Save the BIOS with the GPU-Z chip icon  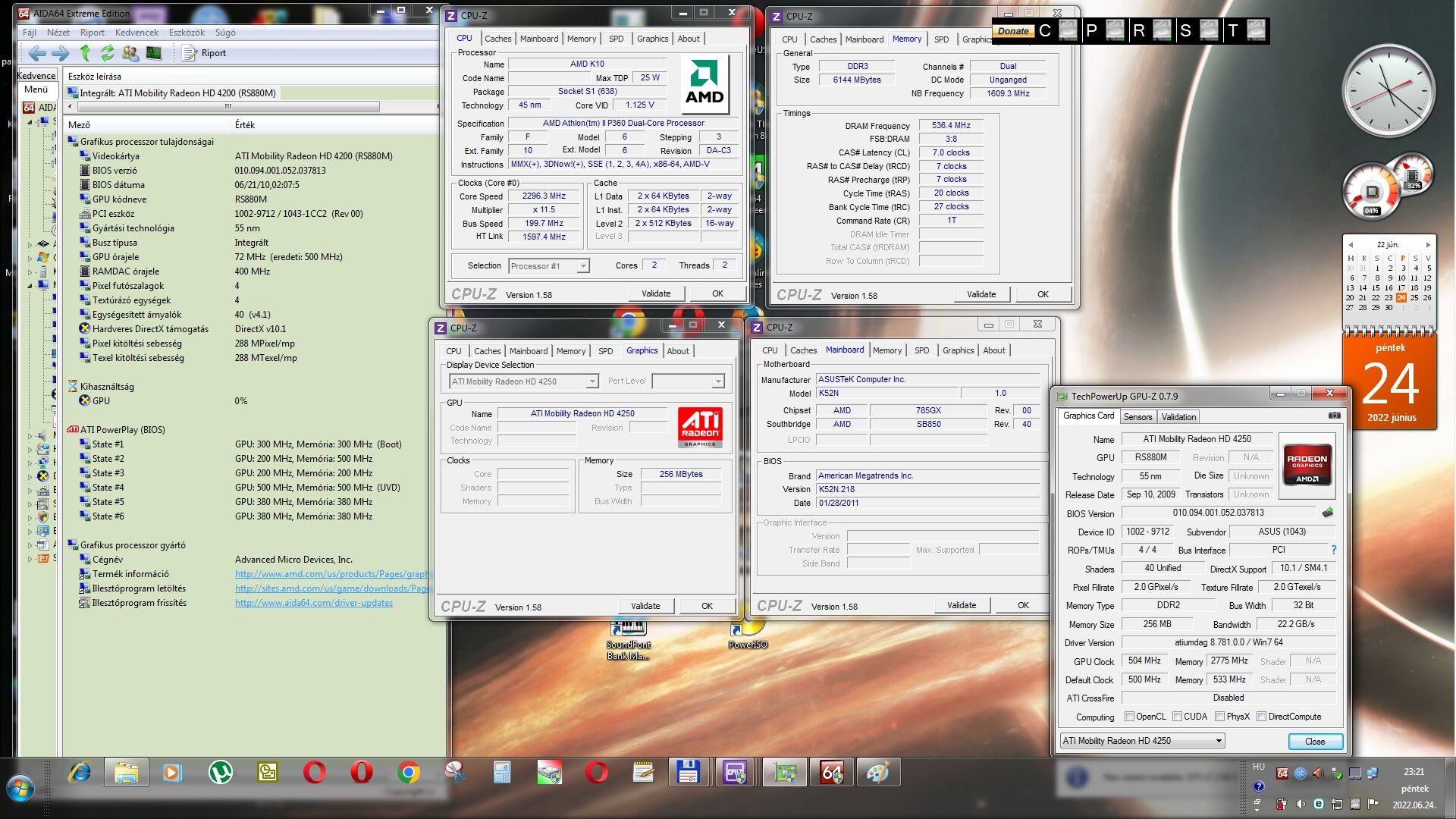click(x=1327, y=513)
